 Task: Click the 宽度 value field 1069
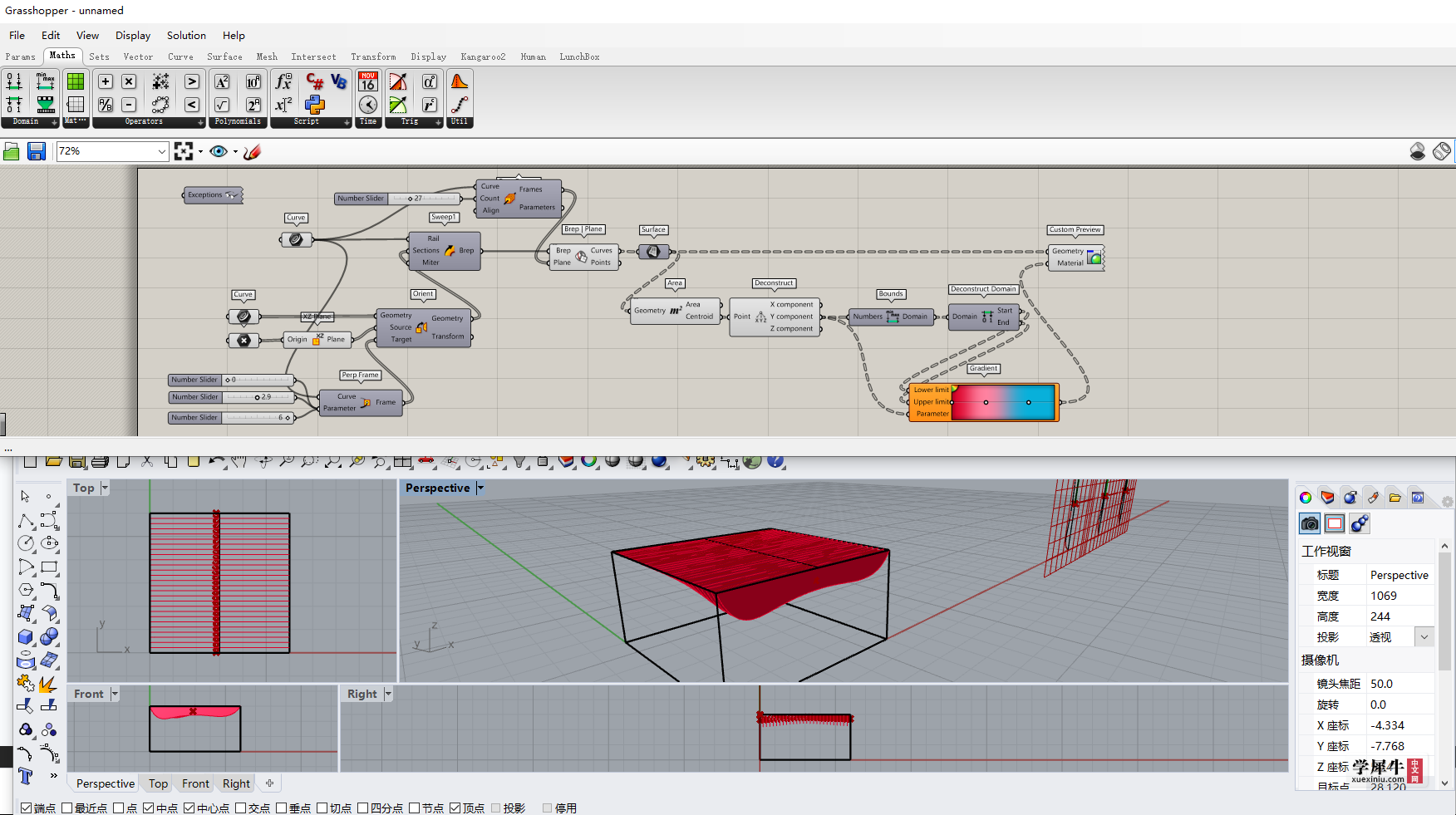(1399, 596)
